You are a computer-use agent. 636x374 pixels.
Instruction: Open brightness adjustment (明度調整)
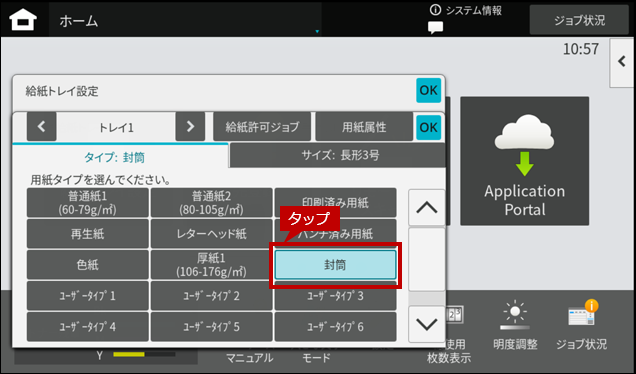pos(515,326)
